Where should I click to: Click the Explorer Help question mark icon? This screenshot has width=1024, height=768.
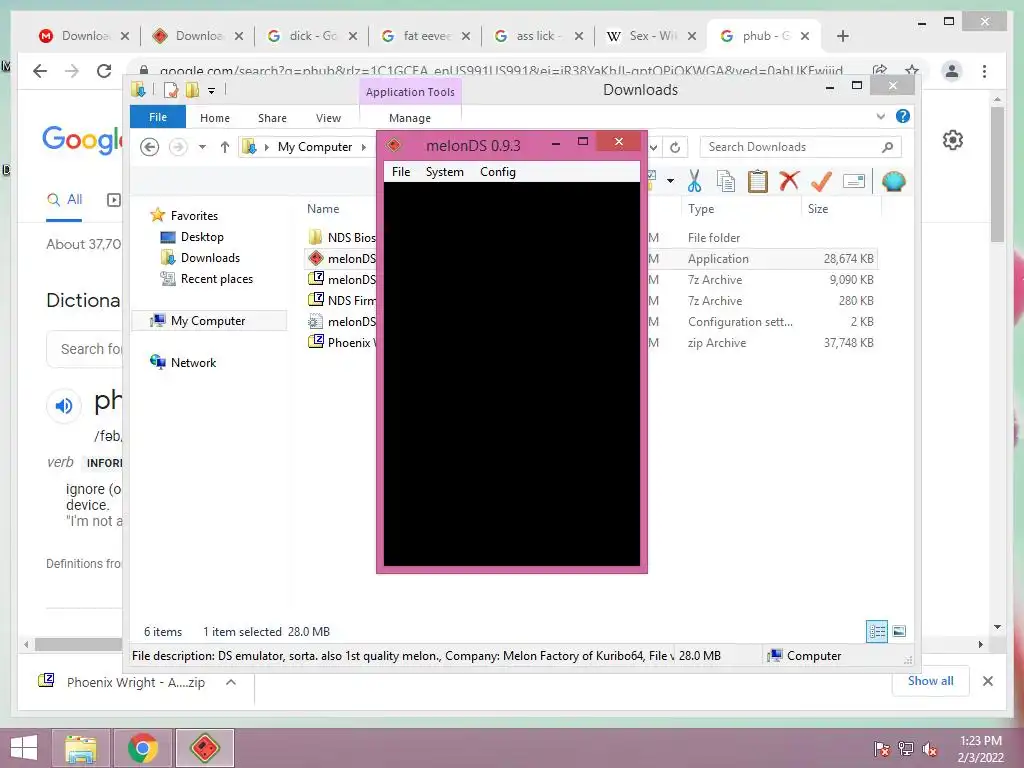coord(903,116)
